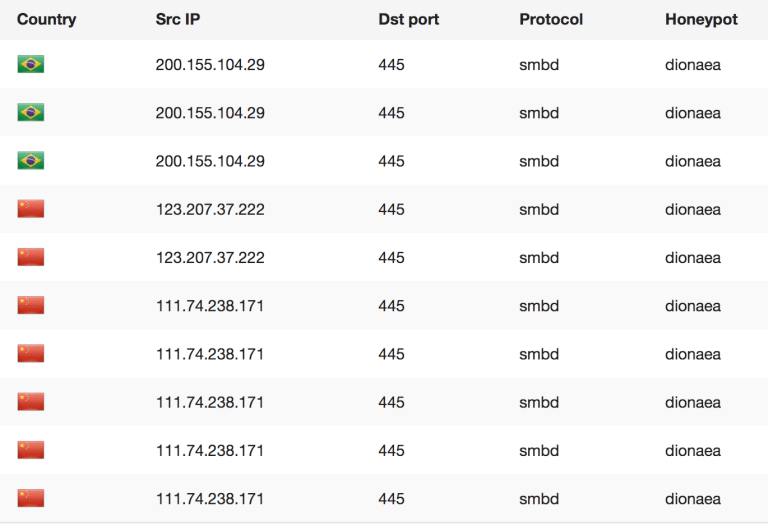768x525 pixels.
Task: Click dionaea honeypot in the first row
Action: [692, 65]
